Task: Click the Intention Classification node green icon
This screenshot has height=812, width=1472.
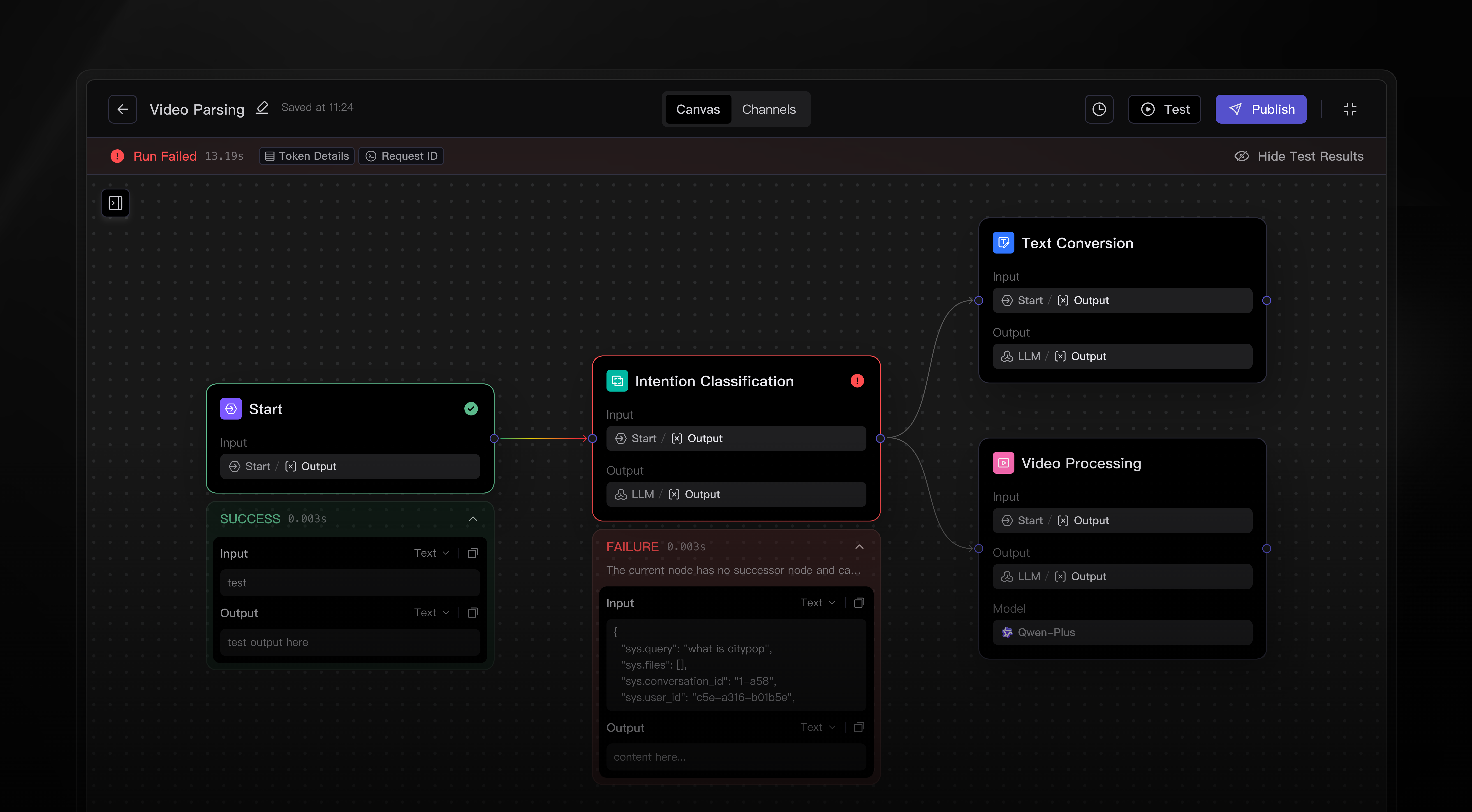Action: click(x=617, y=381)
